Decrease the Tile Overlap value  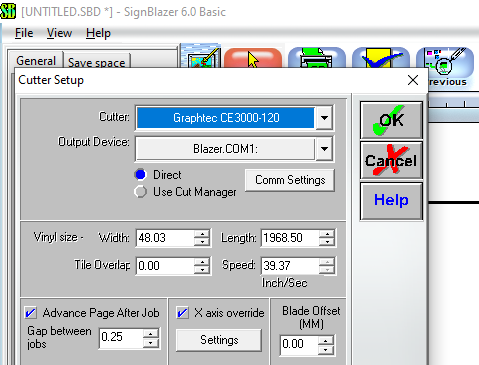pos(202,270)
